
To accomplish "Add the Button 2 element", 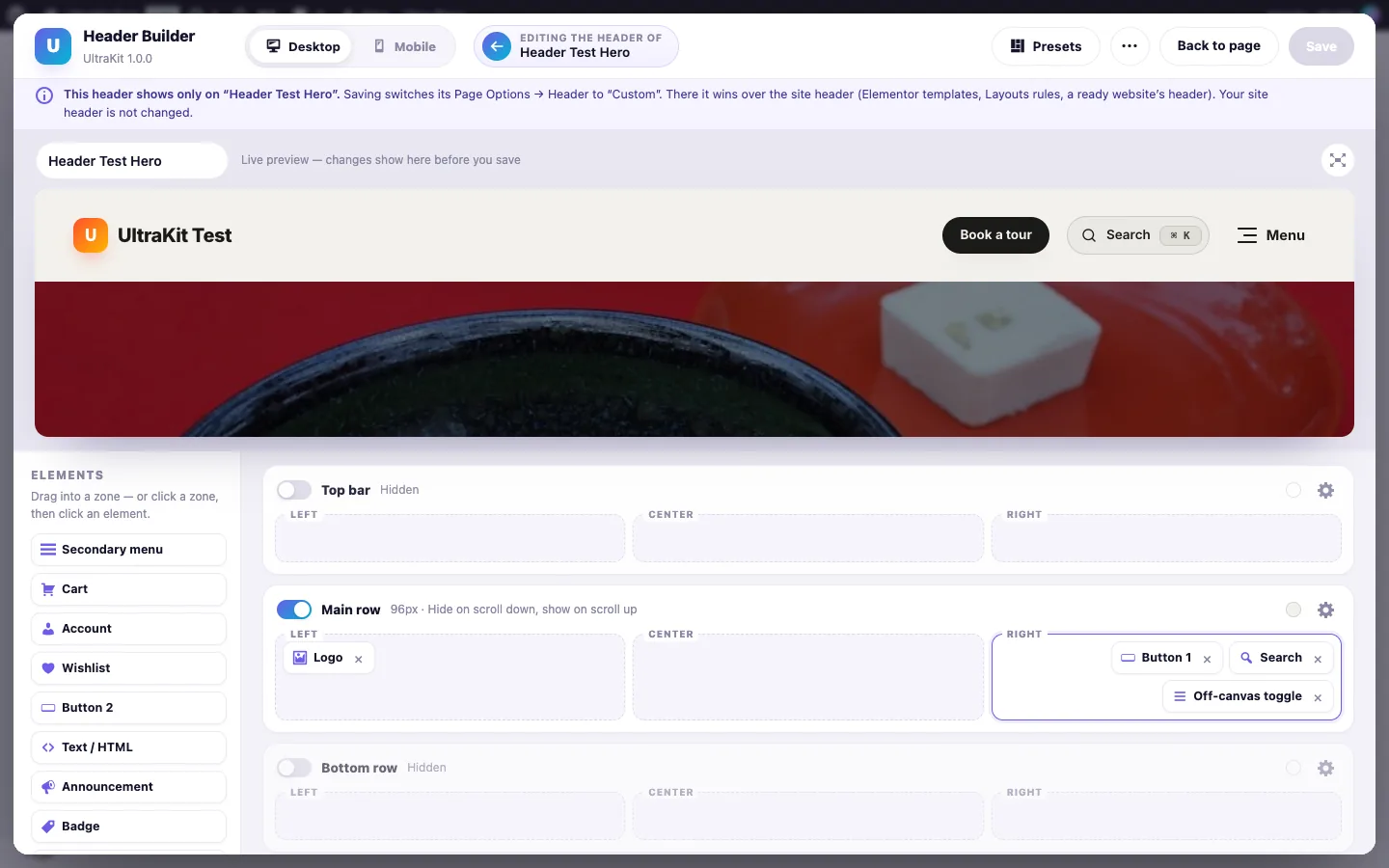I will tap(128, 708).
